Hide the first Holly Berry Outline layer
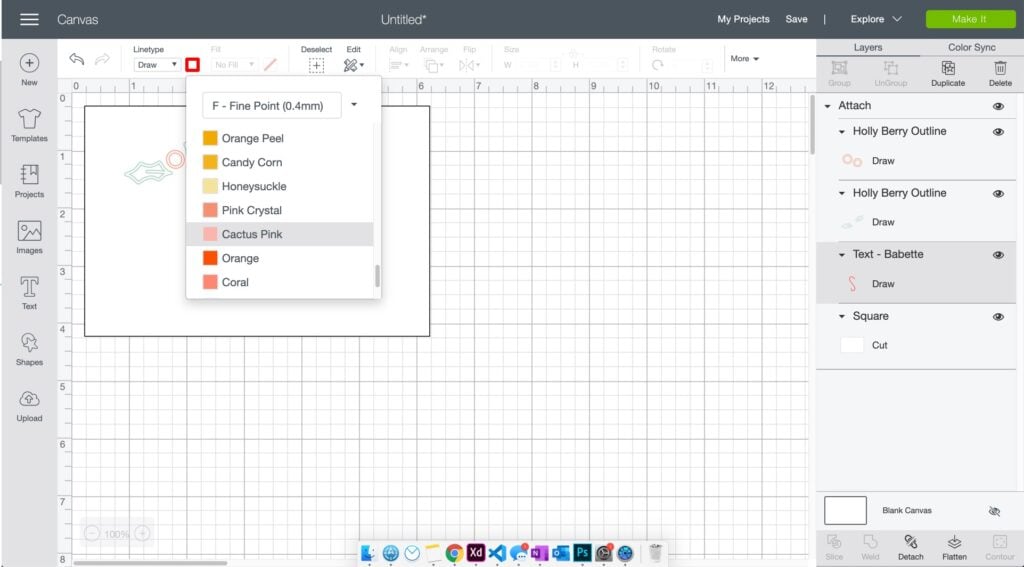This screenshot has height=567, width=1024. point(998,132)
